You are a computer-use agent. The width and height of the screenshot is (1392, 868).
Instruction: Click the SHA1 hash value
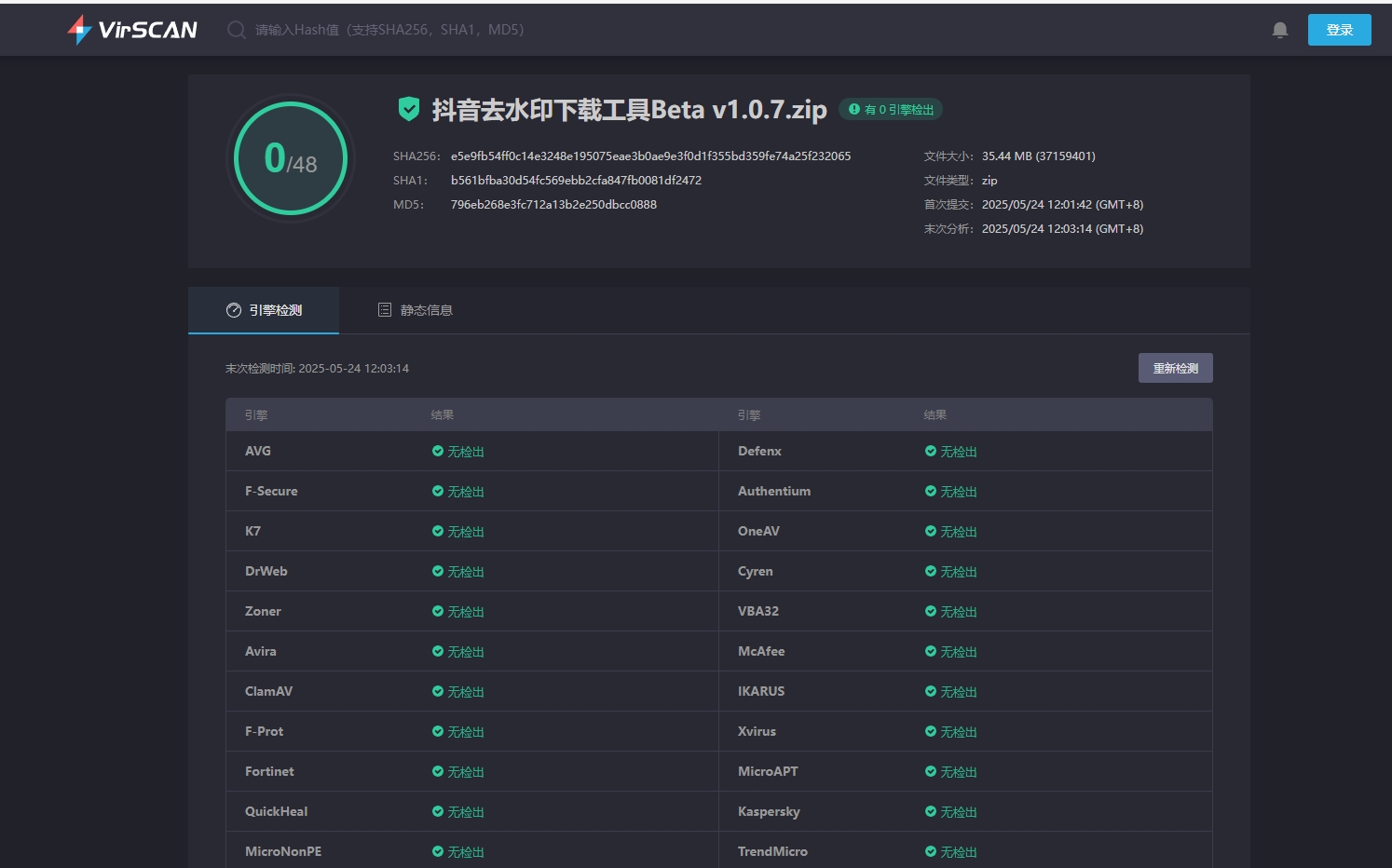click(576, 181)
